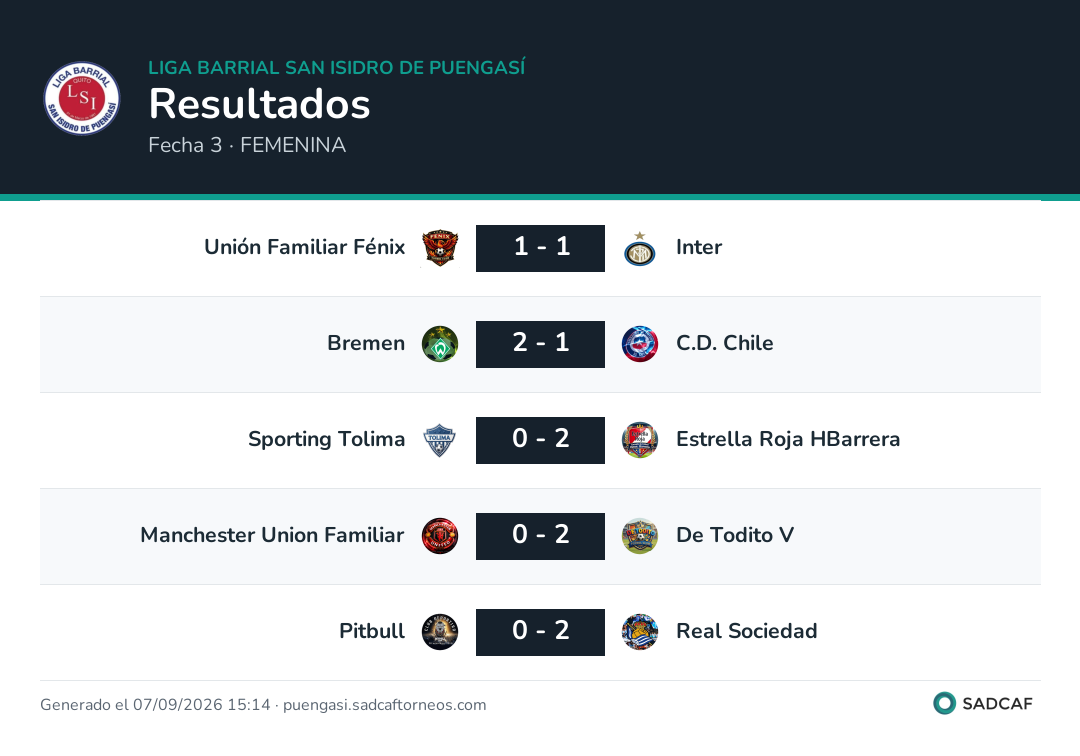Click the C.D. Chile crest
Screen dimensions: 1080x756
click(639, 344)
